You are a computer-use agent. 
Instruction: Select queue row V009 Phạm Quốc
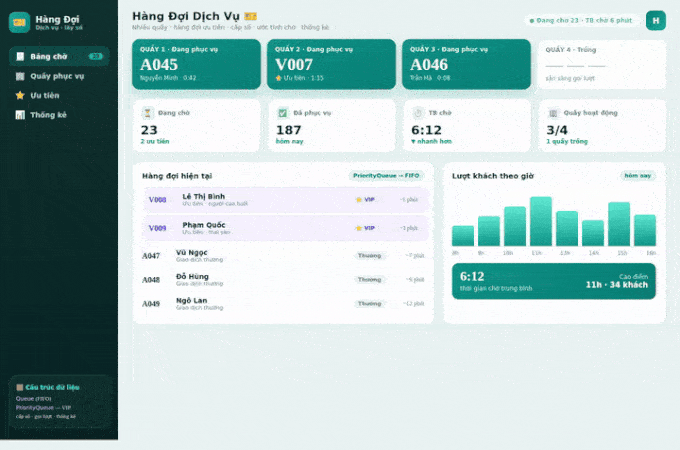tap(286, 228)
